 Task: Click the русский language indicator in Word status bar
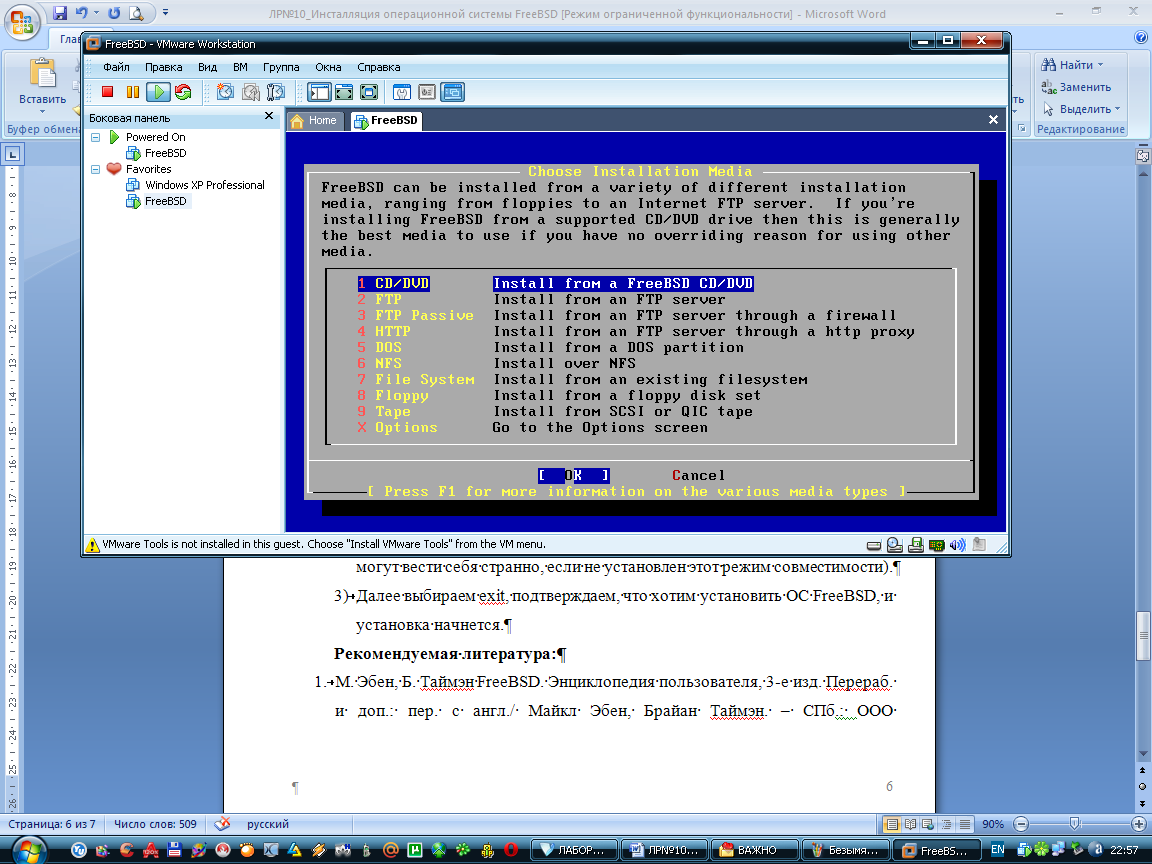267,824
